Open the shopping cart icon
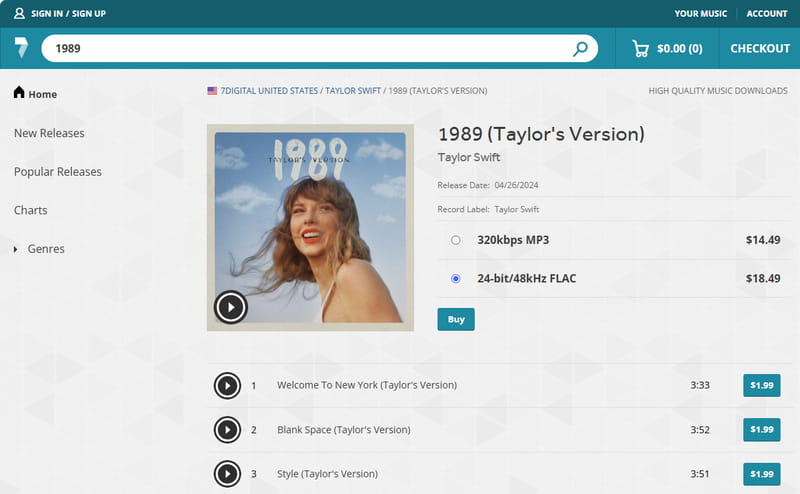Image resolution: width=800 pixels, height=494 pixels. [x=640, y=48]
